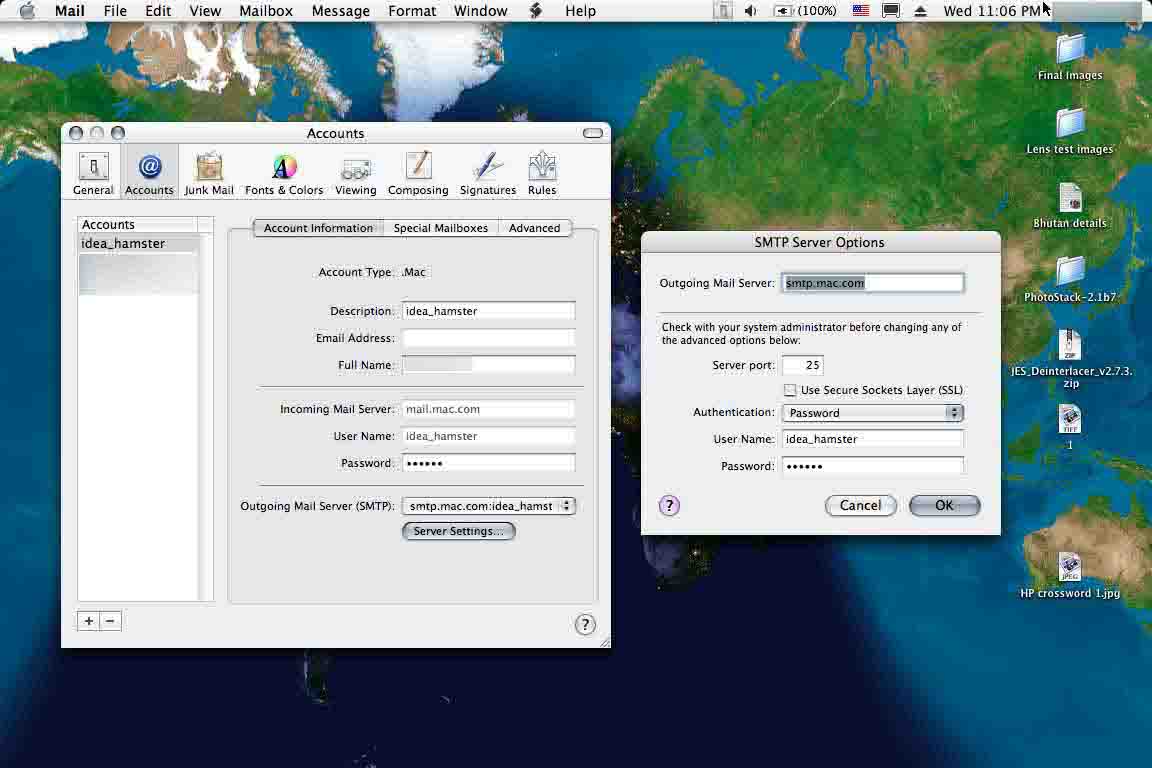This screenshot has width=1152, height=768.
Task: Switch to the Advanced tab
Action: [534, 228]
